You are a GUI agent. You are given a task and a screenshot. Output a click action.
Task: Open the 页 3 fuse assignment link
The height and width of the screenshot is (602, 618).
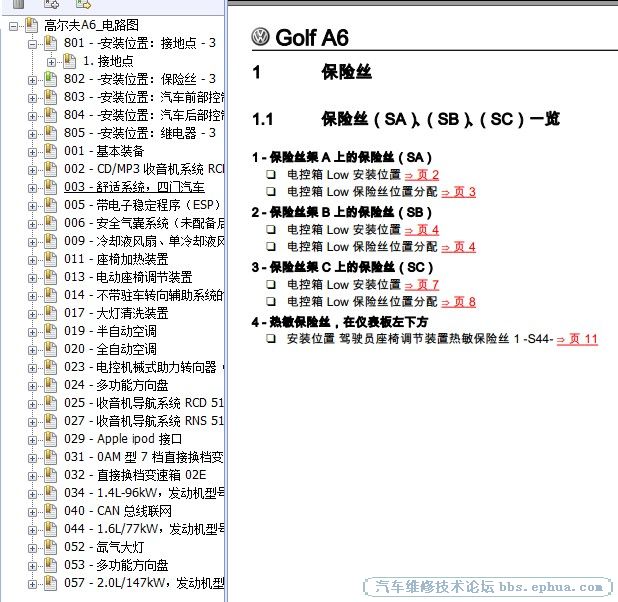point(458,192)
